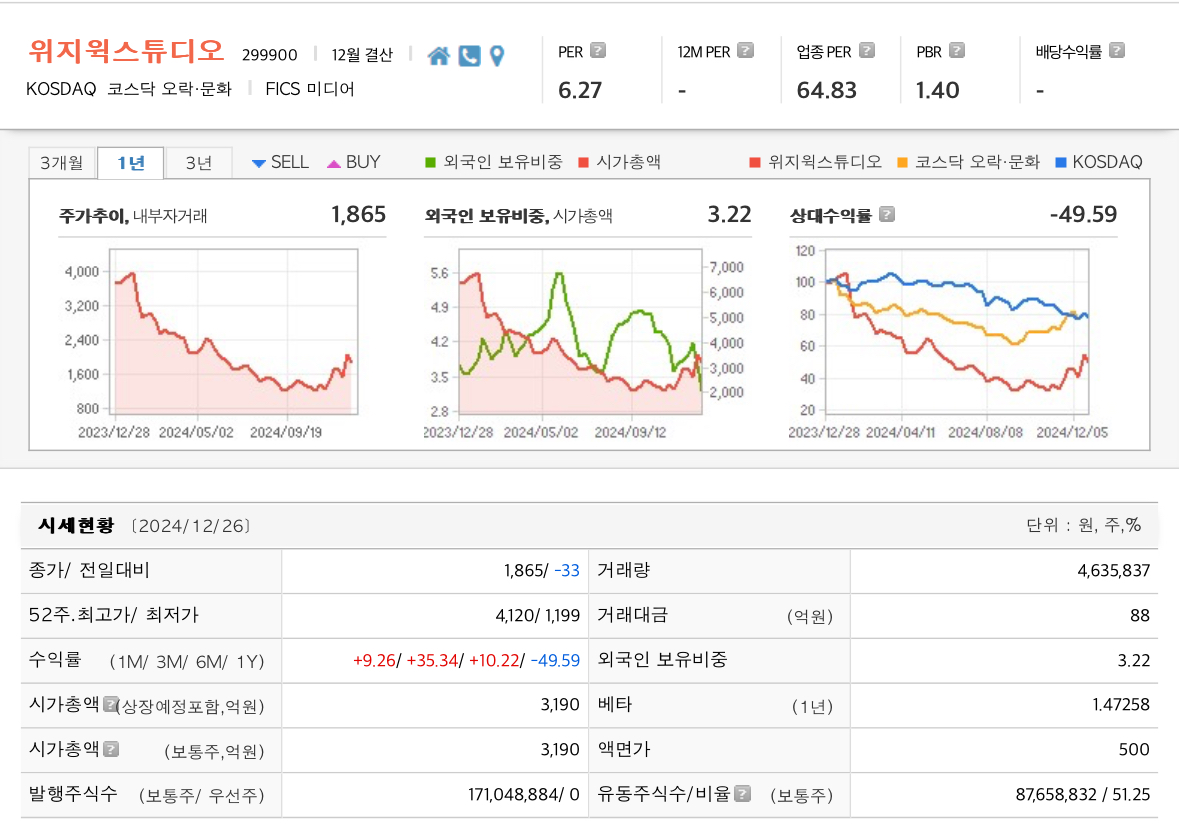Click issued shares value 171,048,884/ 0
The image size is (1179, 836).
pos(523,795)
